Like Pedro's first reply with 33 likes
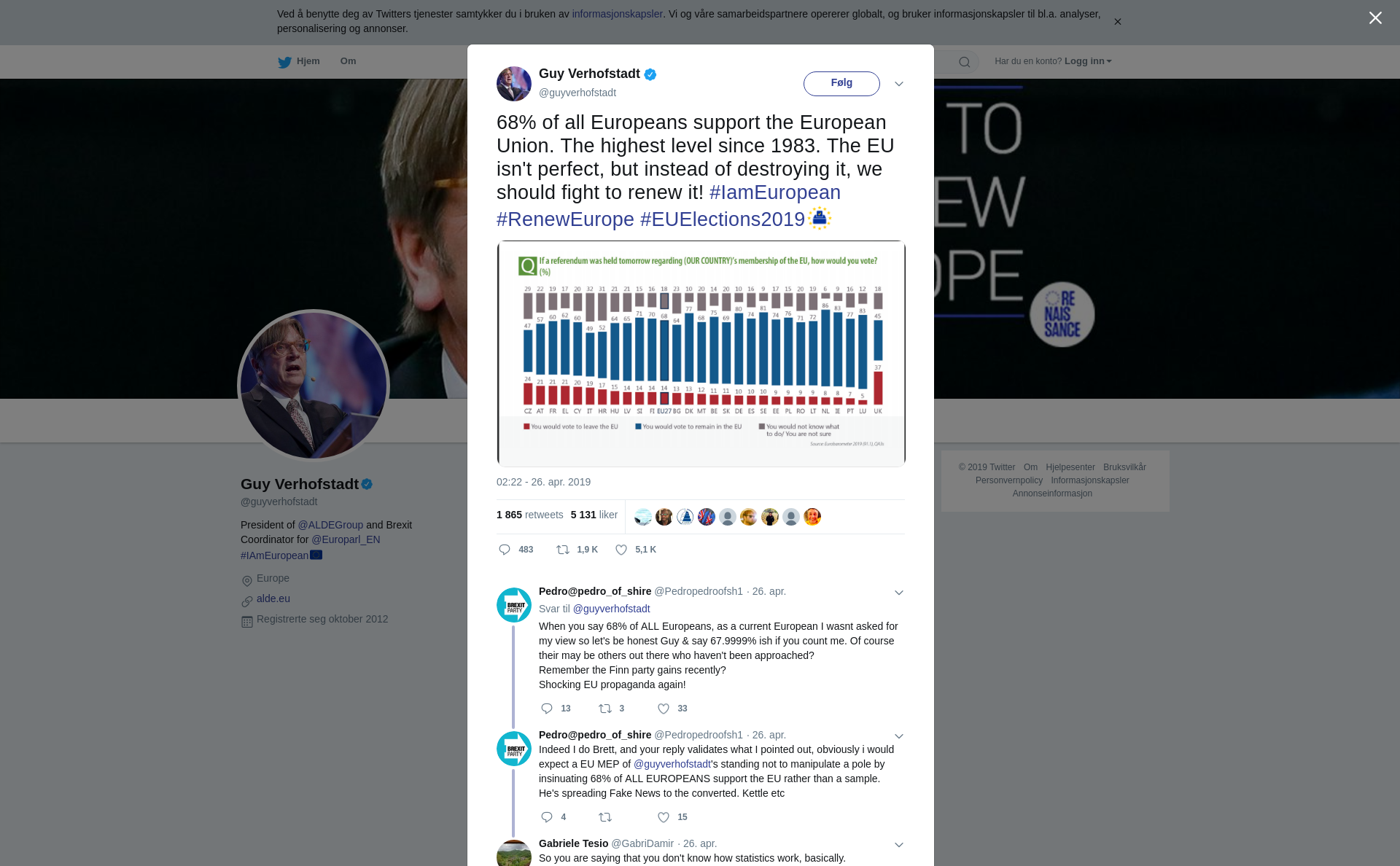 click(x=664, y=709)
